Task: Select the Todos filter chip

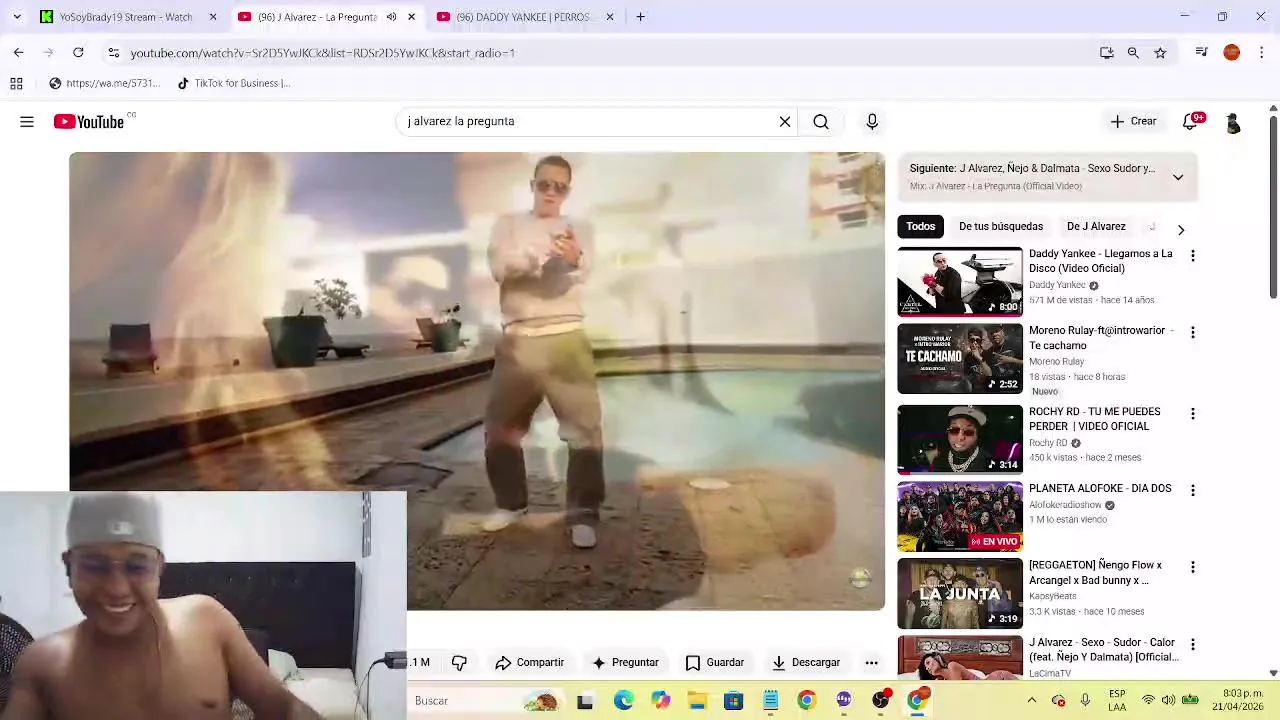Action: point(920,226)
